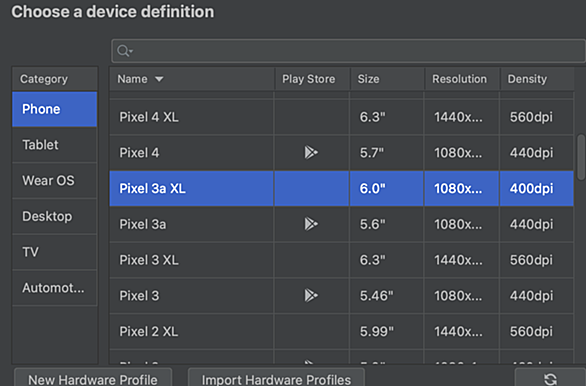Click the 560dpi cell in Pixel 2 XL row
This screenshot has width=586, height=386.
point(537,331)
